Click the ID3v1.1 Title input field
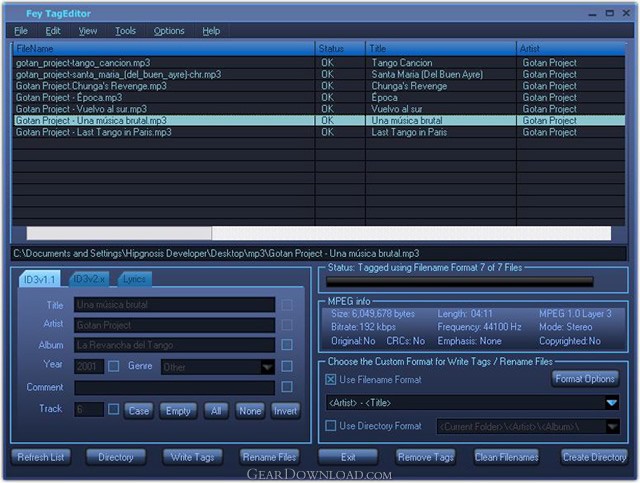Screen dimensions: 640x483 [174, 305]
